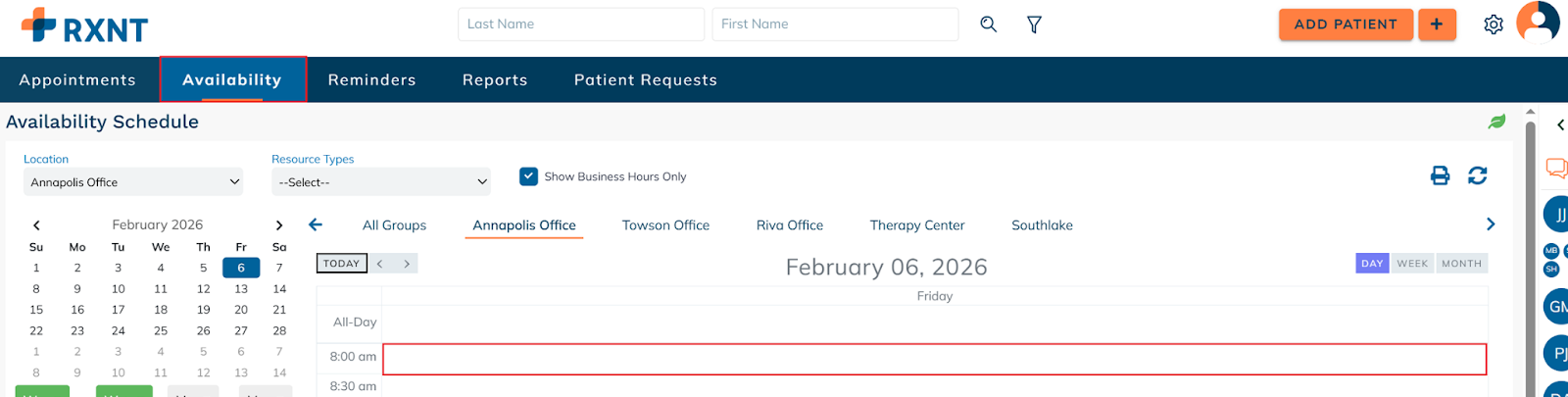1568x397 pixels.
Task: Open the Reminders tab
Action: coord(371,80)
